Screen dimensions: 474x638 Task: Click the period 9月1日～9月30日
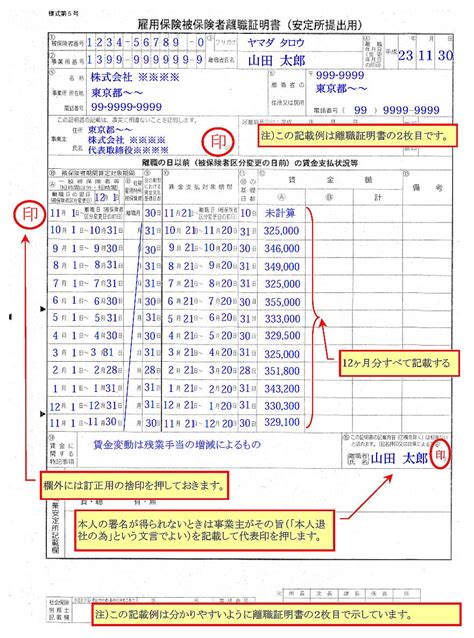click(87, 248)
